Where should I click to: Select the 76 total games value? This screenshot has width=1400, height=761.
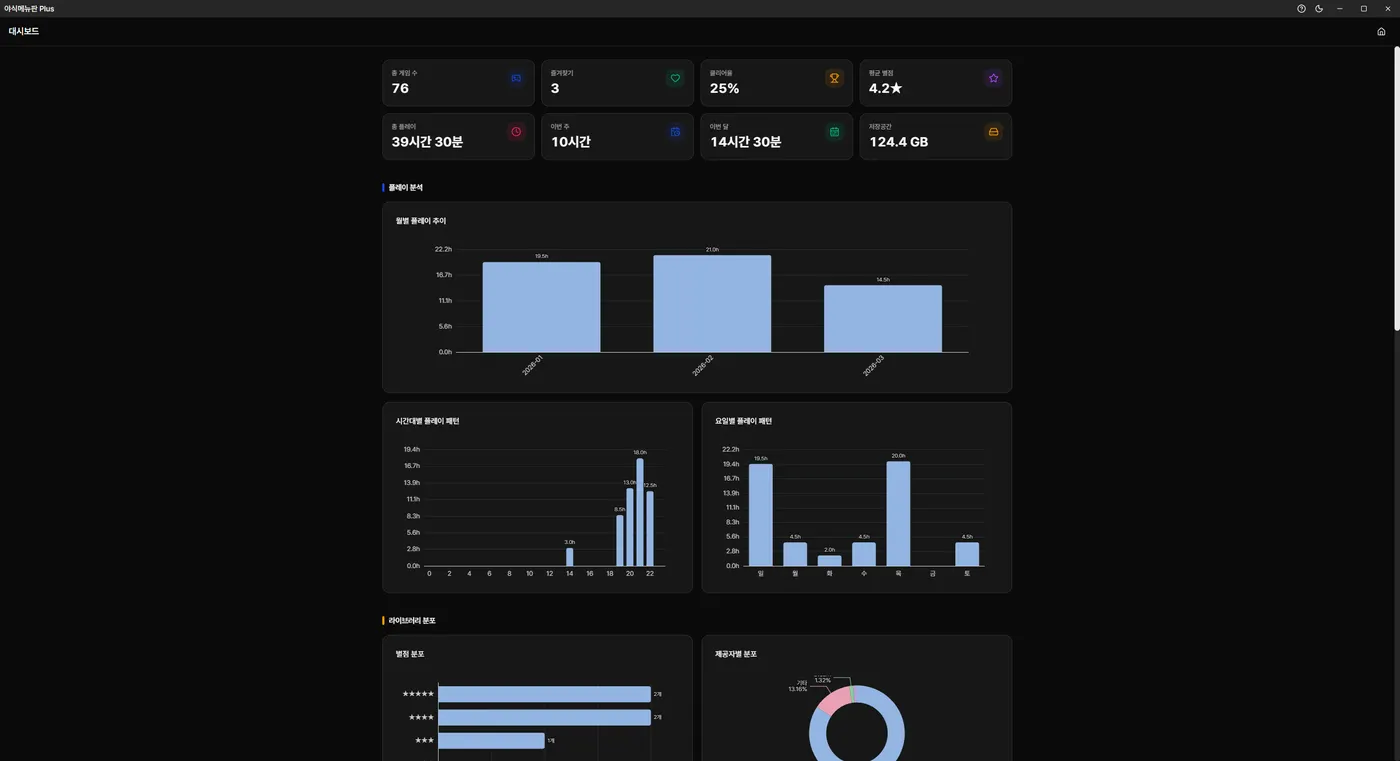[x=400, y=88]
